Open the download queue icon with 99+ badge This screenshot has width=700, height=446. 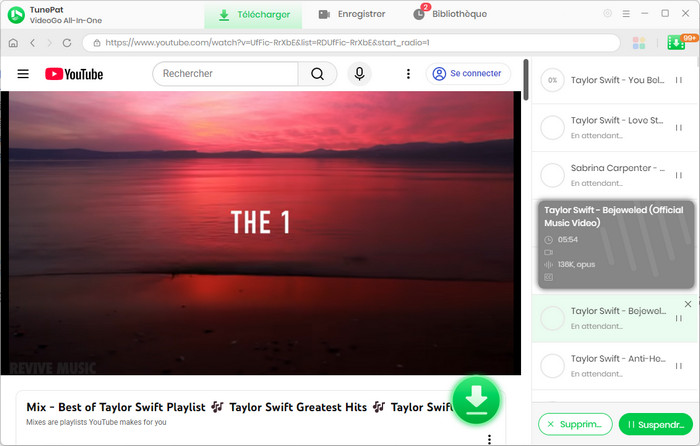(x=677, y=42)
